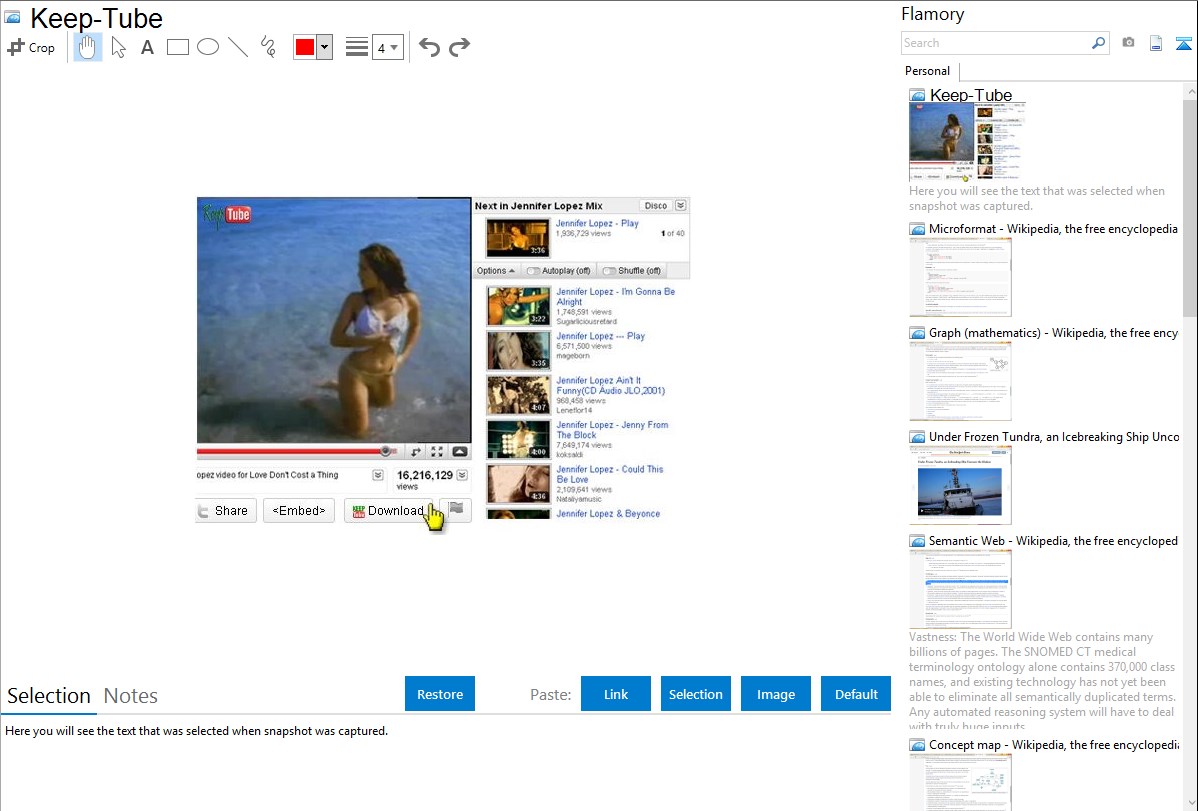Screen dimensions: 1198x811
Task: Open the line thickness dropdown
Action: click(387, 47)
